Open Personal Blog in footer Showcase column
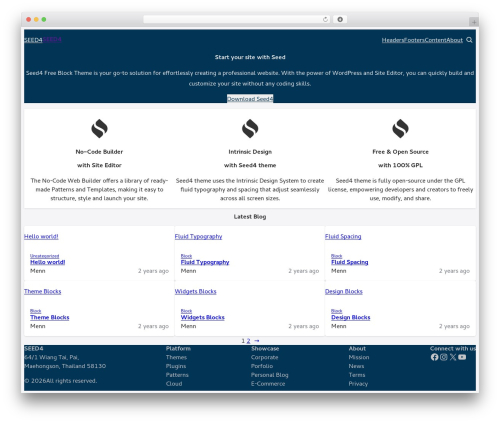Image resolution: width=500 pixels, height=423 pixels. (270, 375)
